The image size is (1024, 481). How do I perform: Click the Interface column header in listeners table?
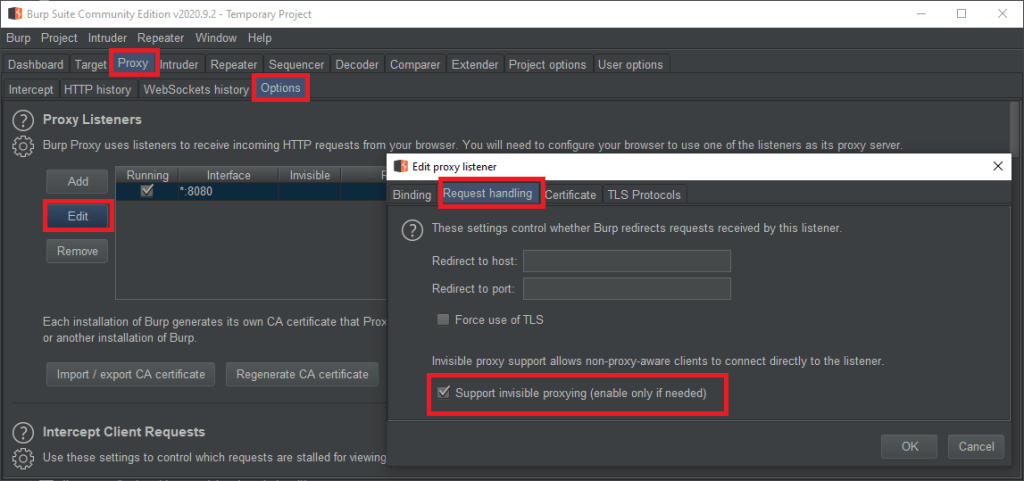tap(229, 175)
